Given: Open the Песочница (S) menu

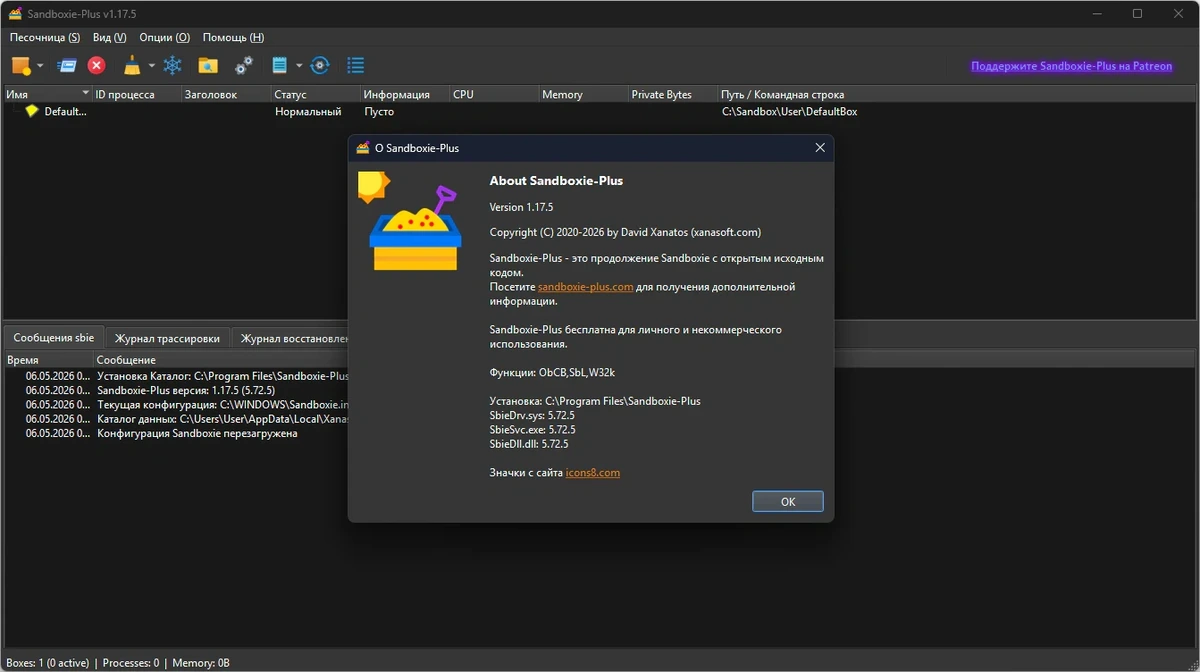Looking at the screenshot, I should click(x=45, y=37).
